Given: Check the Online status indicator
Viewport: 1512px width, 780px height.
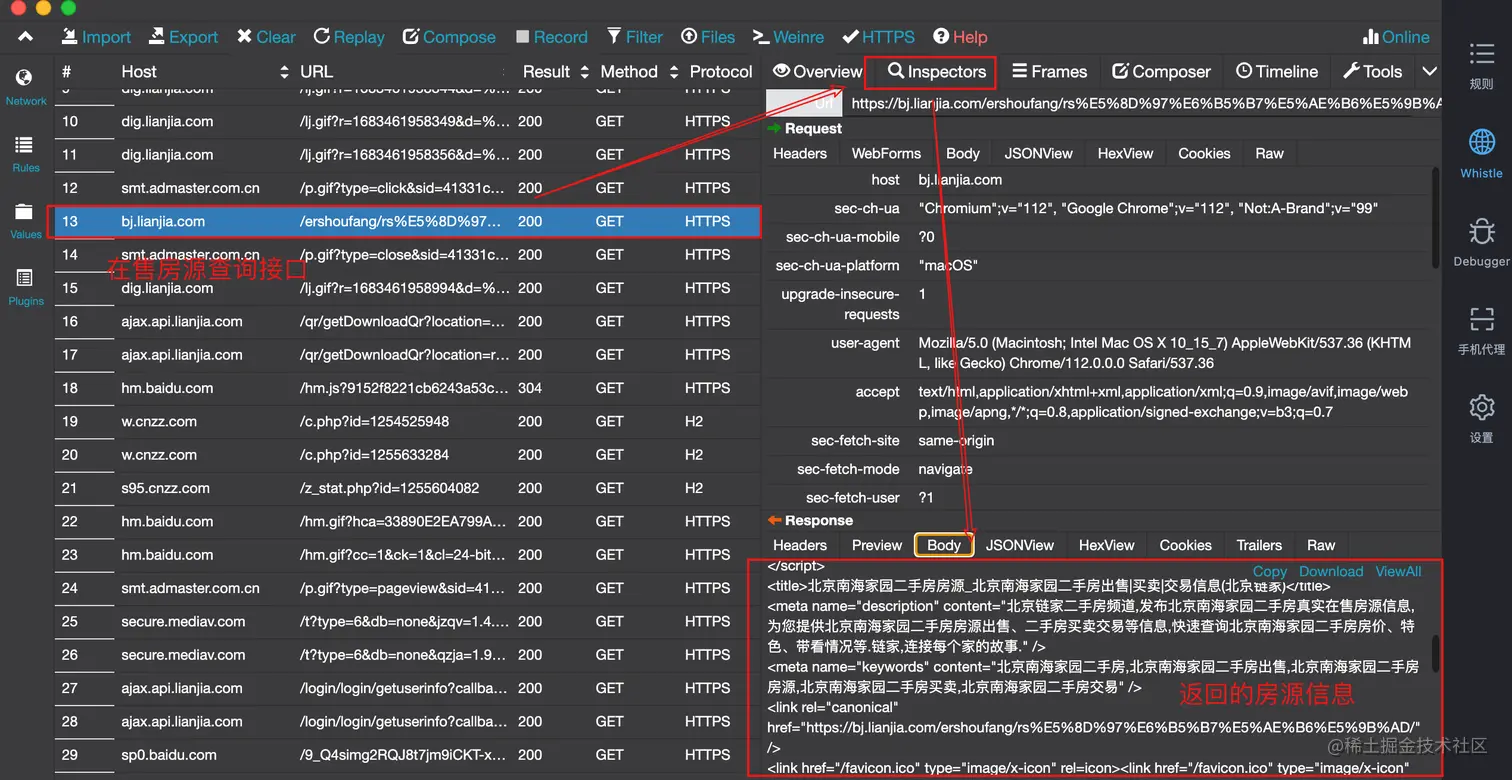Looking at the screenshot, I should pyautogui.click(x=1396, y=37).
